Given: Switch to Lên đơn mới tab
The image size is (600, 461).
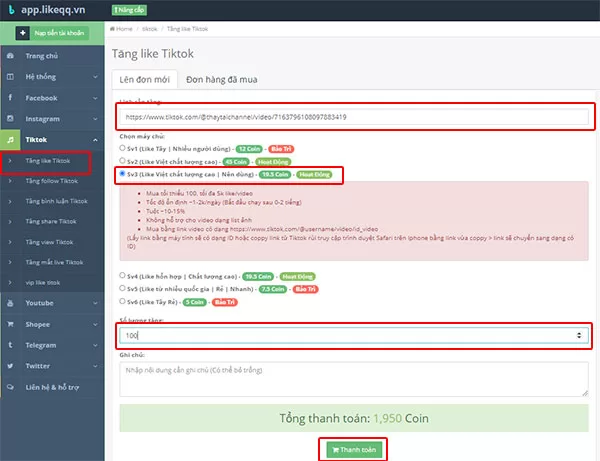Looking at the screenshot, I should (145, 79).
